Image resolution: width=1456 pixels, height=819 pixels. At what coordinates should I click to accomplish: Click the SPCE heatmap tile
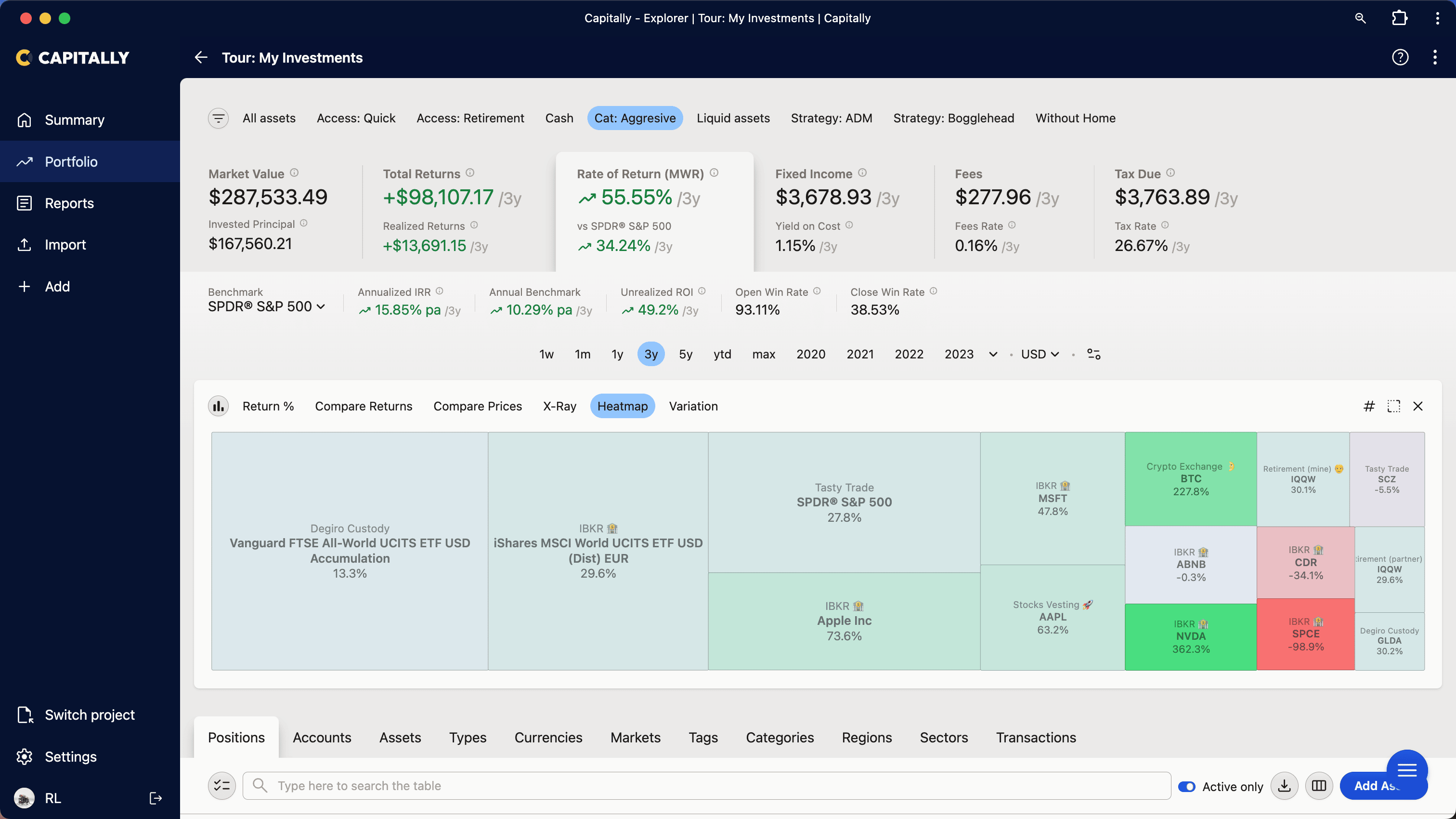tap(1305, 634)
